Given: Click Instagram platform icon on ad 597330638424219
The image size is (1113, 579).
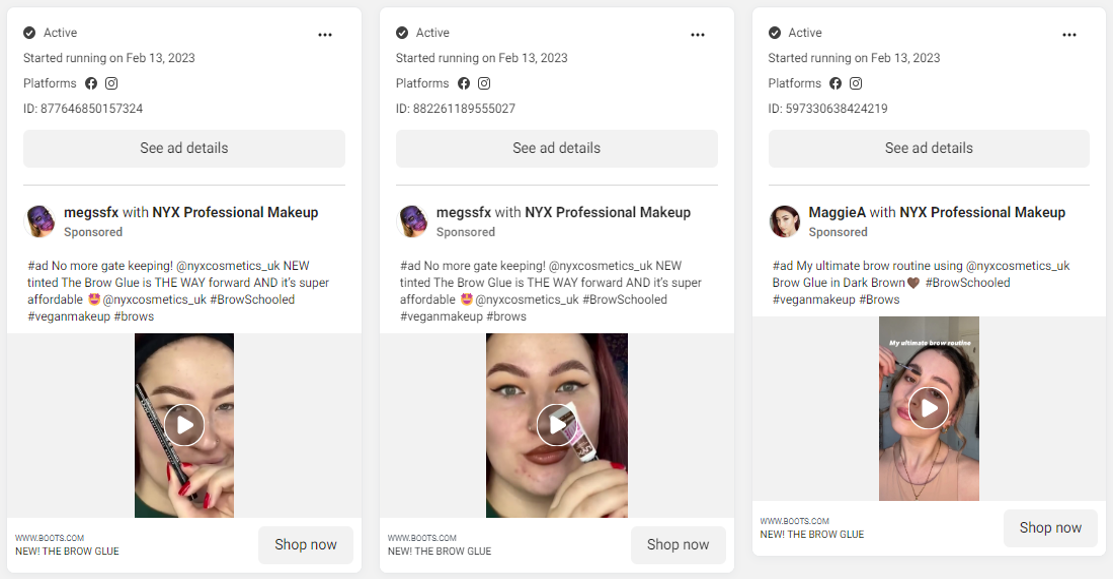Looking at the screenshot, I should point(856,83).
